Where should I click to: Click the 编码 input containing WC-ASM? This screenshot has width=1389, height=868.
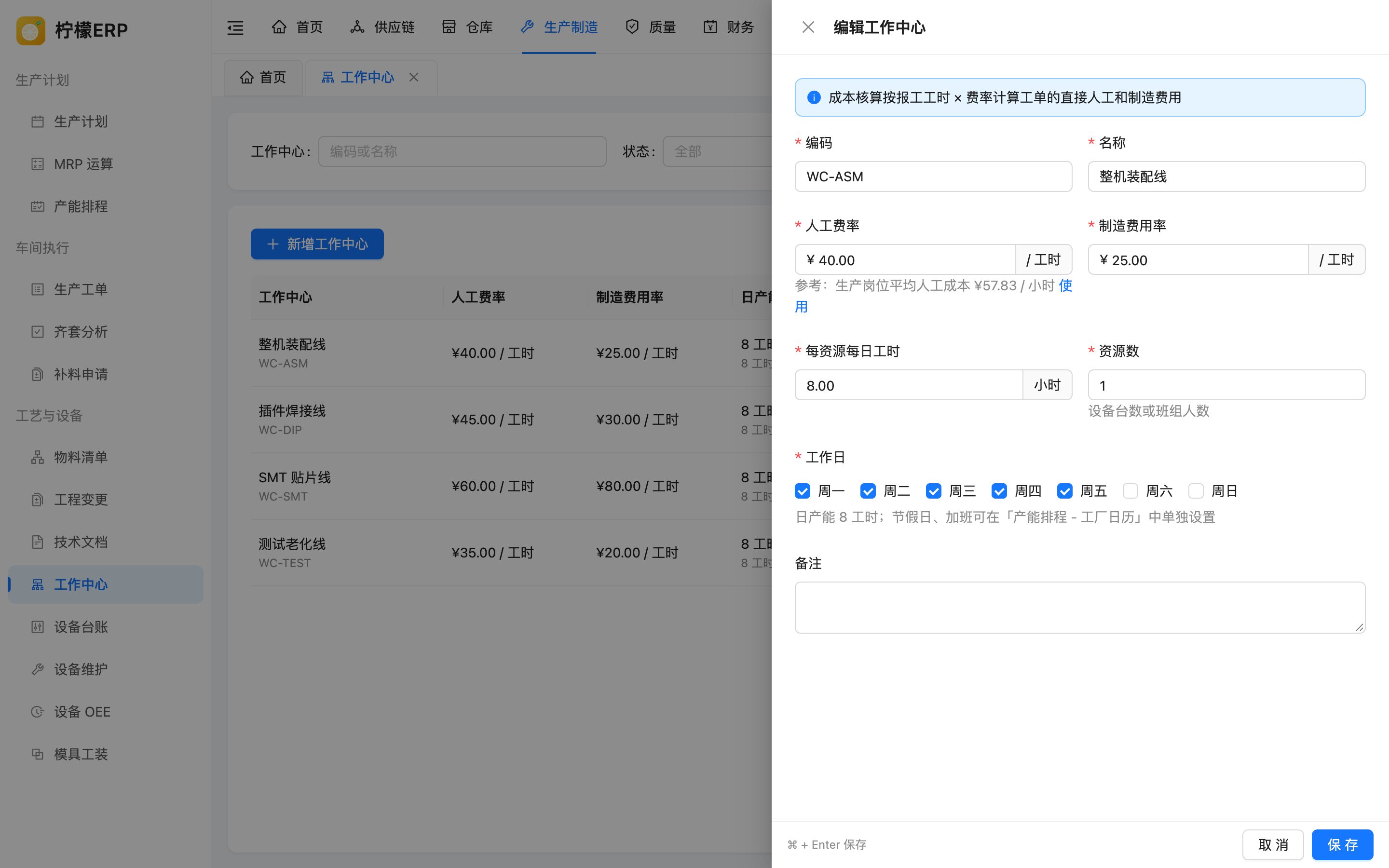[933, 176]
